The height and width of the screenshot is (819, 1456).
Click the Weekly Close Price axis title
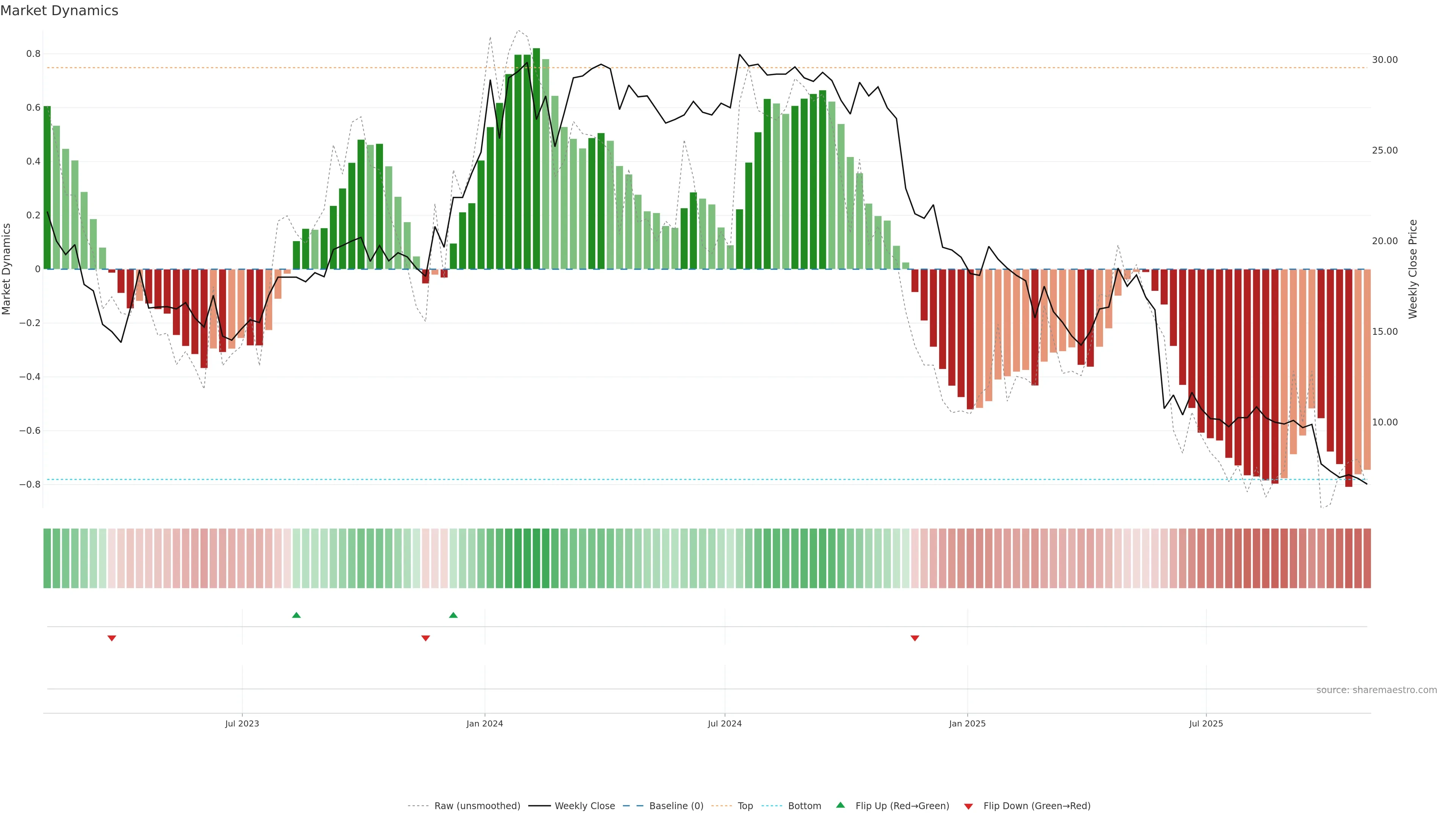pyautogui.click(x=1413, y=269)
